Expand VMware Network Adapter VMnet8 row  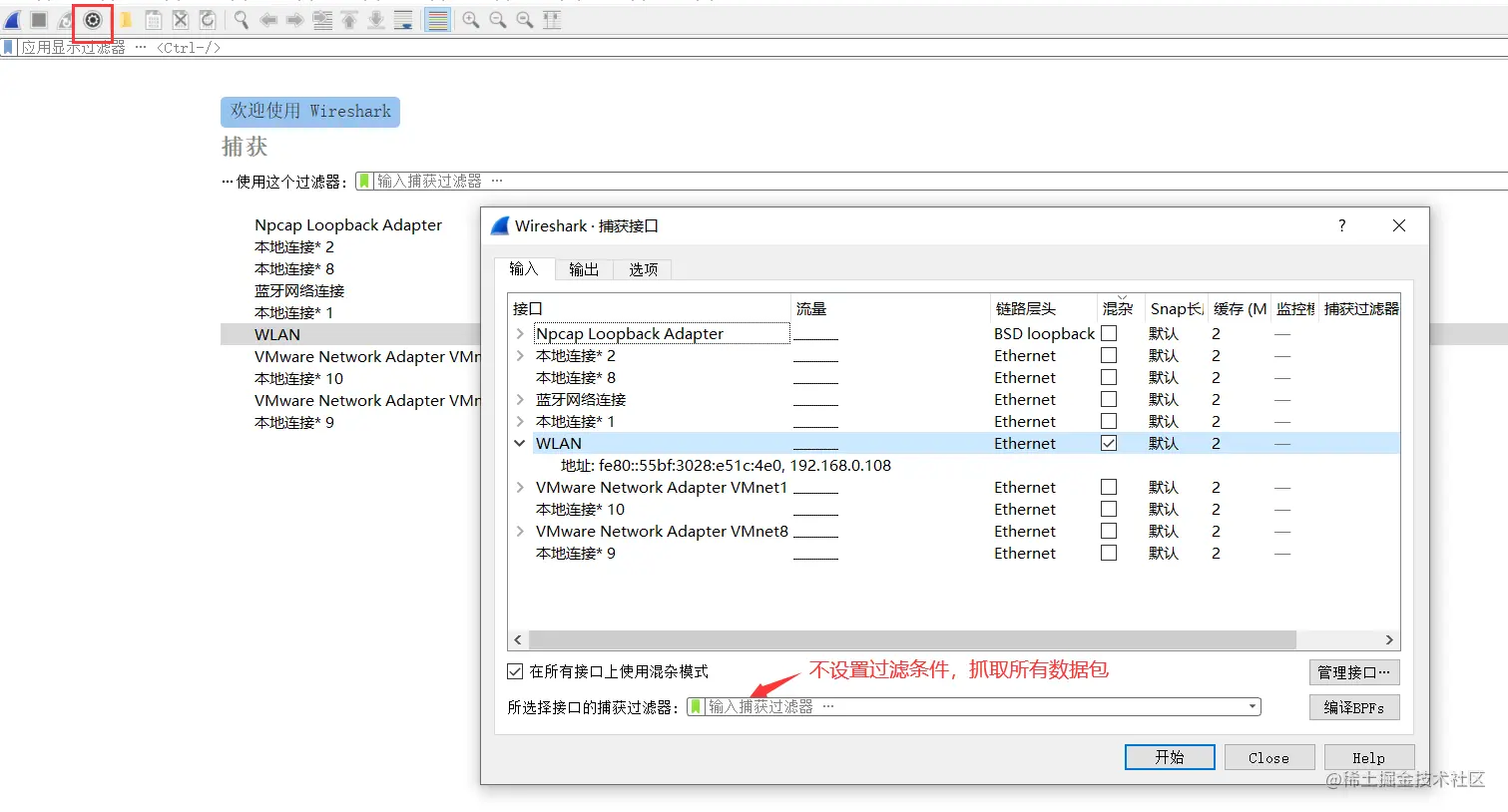coord(520,531)
